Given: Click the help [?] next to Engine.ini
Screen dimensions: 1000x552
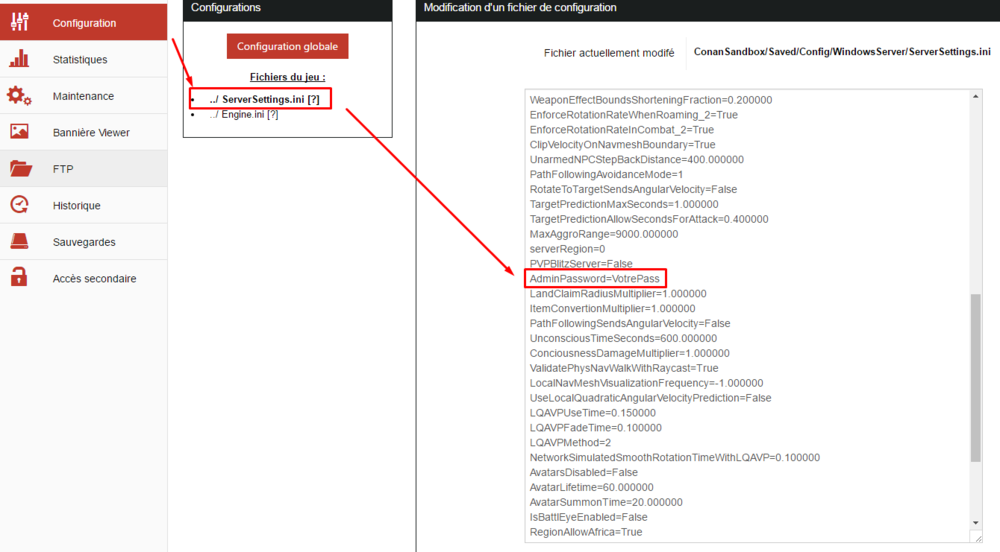Looking at the screenshot, I should [x=272, y=115].
